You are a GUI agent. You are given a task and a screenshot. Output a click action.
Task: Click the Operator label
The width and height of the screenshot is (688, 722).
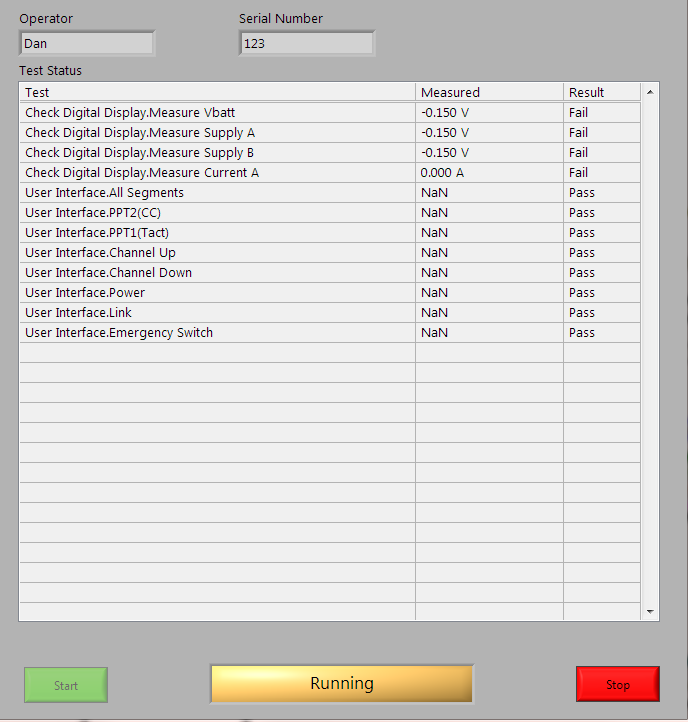pyautogui.click(x=46, y=19)
